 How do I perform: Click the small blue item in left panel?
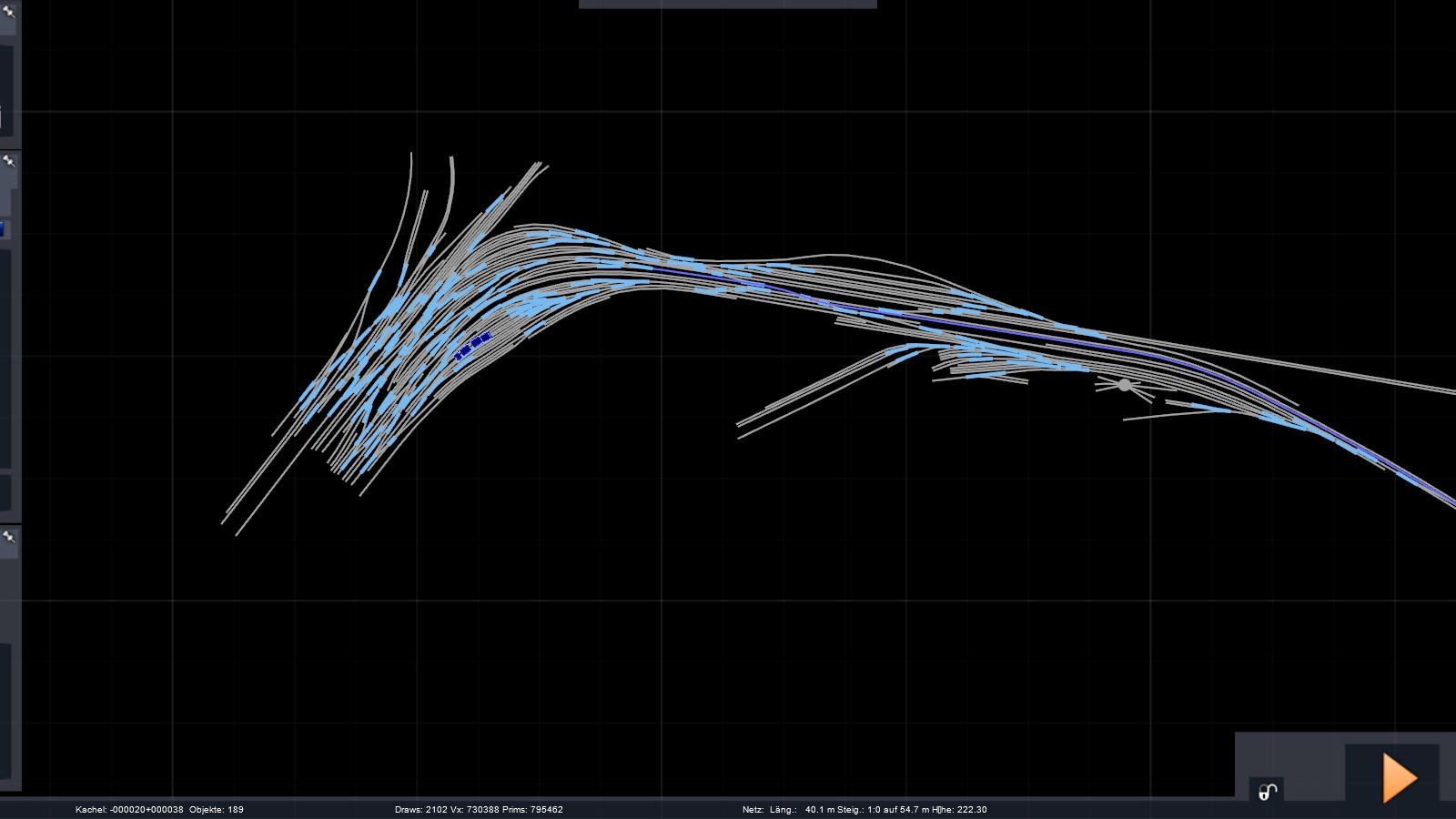2,229
